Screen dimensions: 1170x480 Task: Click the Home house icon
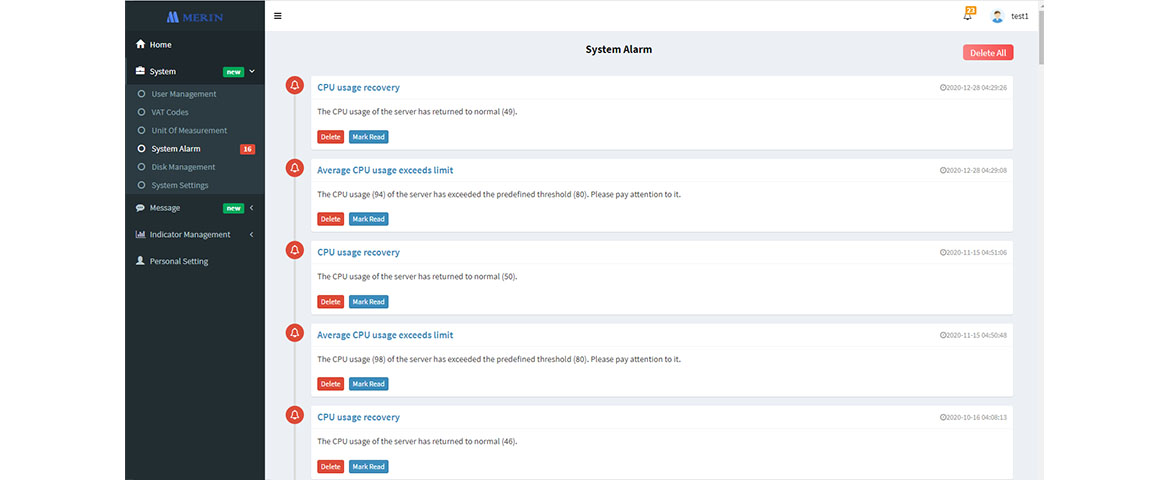point(140,45)
